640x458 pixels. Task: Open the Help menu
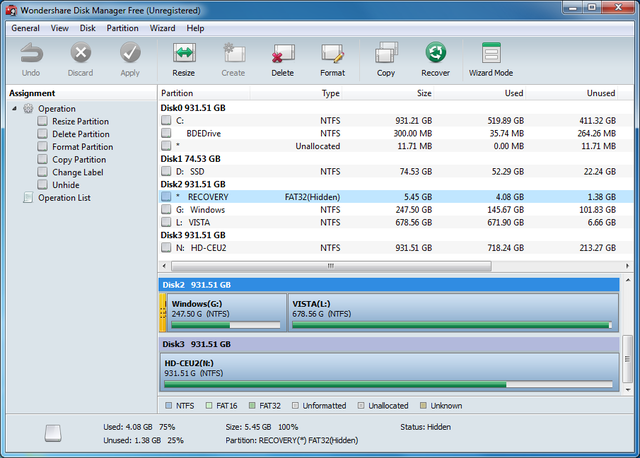tap(196, 28)
